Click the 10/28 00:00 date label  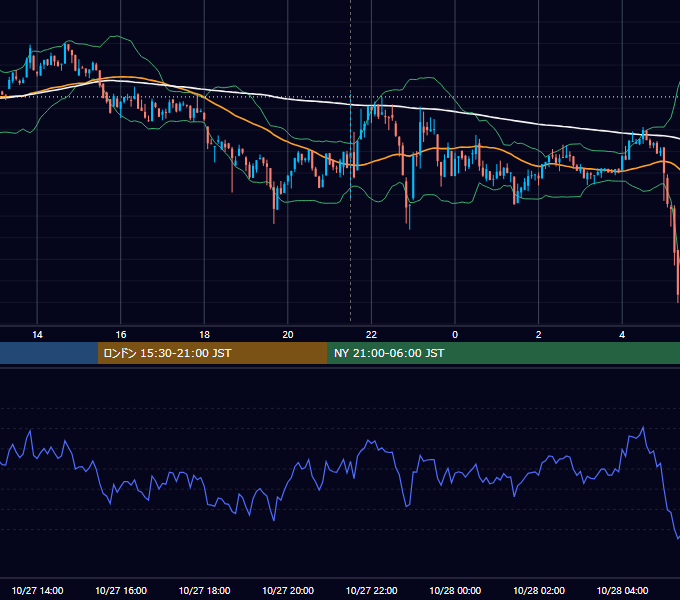coord(455,590)
